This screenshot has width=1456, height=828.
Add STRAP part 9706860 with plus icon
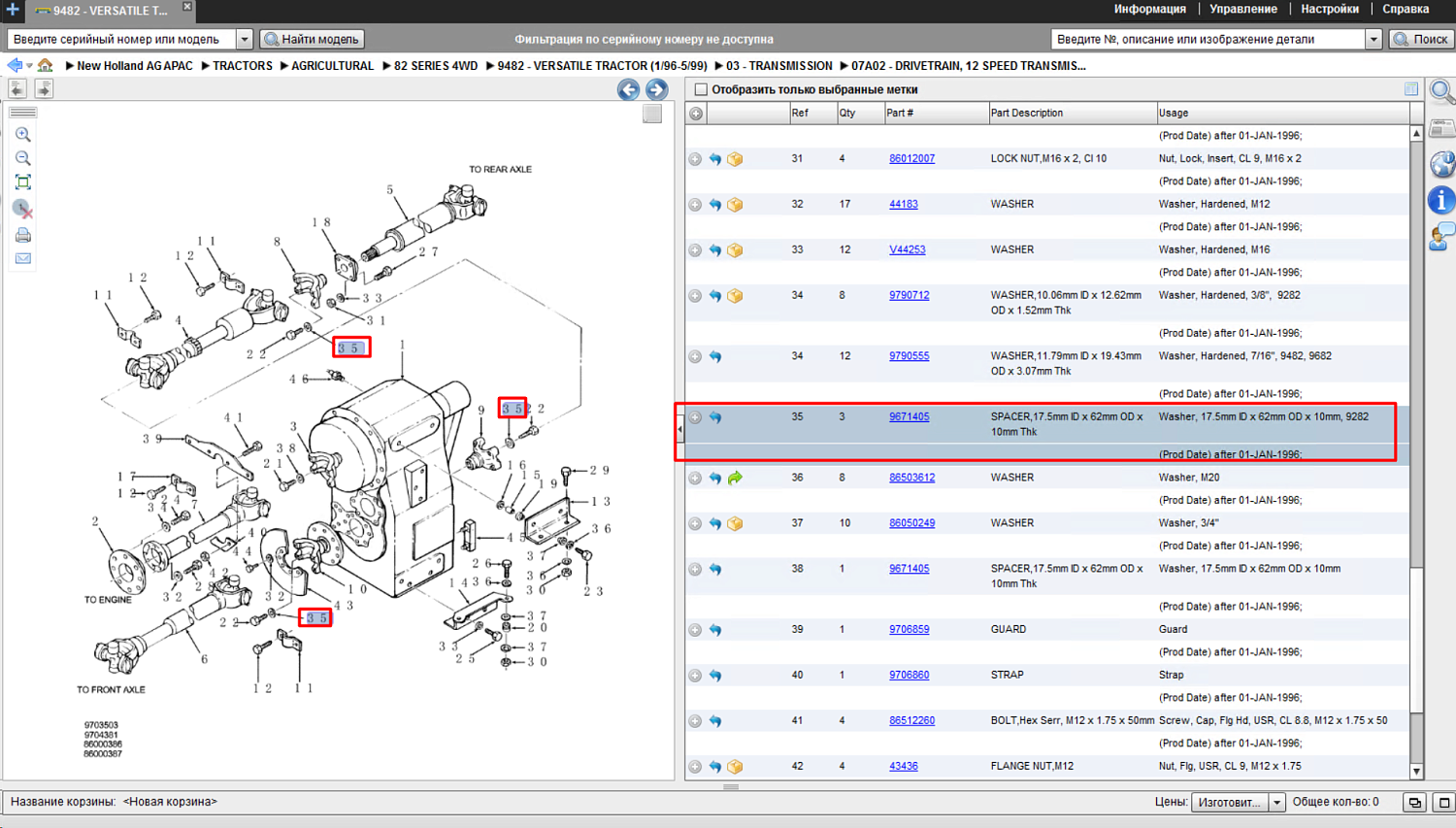[695, 676]
